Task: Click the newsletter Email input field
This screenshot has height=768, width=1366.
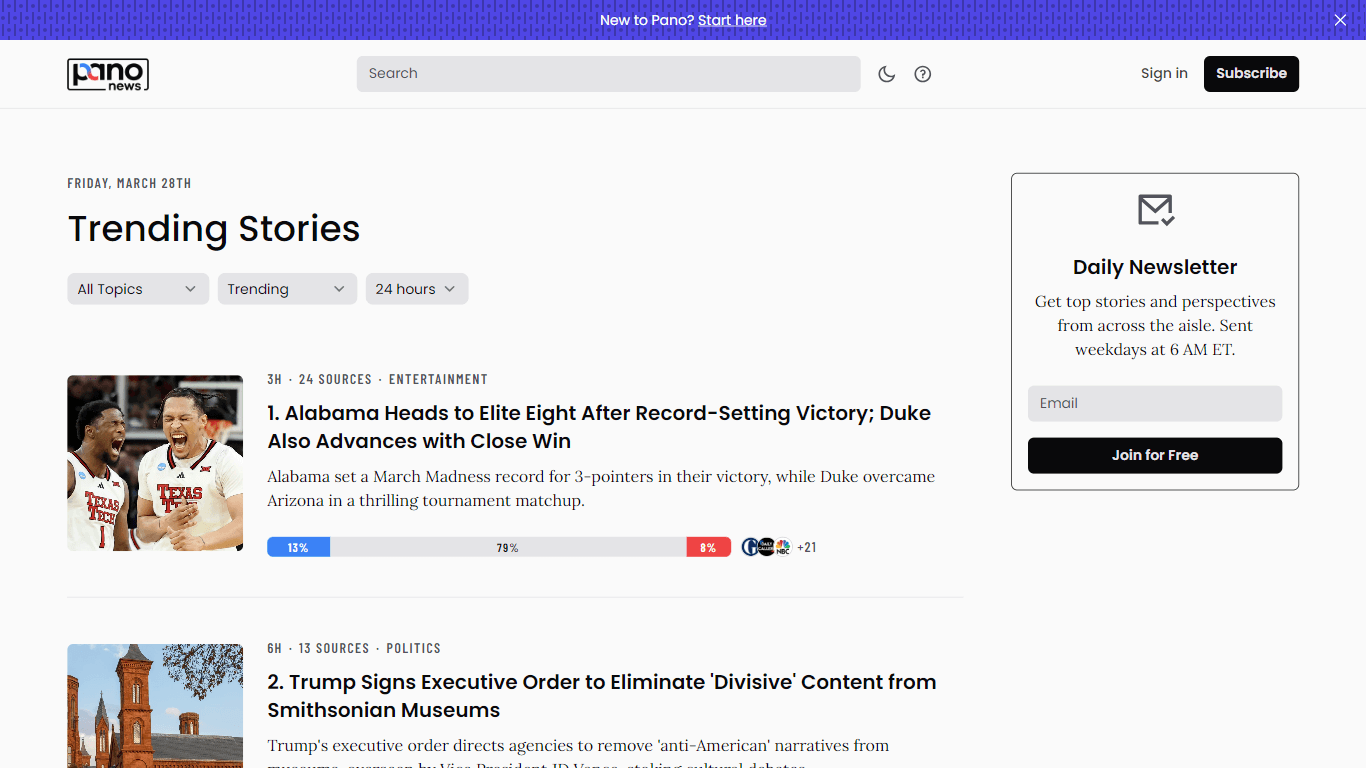Action: click(1155, 404)
